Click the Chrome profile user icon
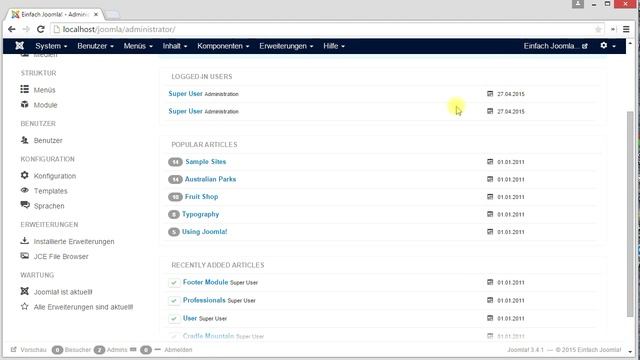 pyautogui.click(x=578, y=4)
